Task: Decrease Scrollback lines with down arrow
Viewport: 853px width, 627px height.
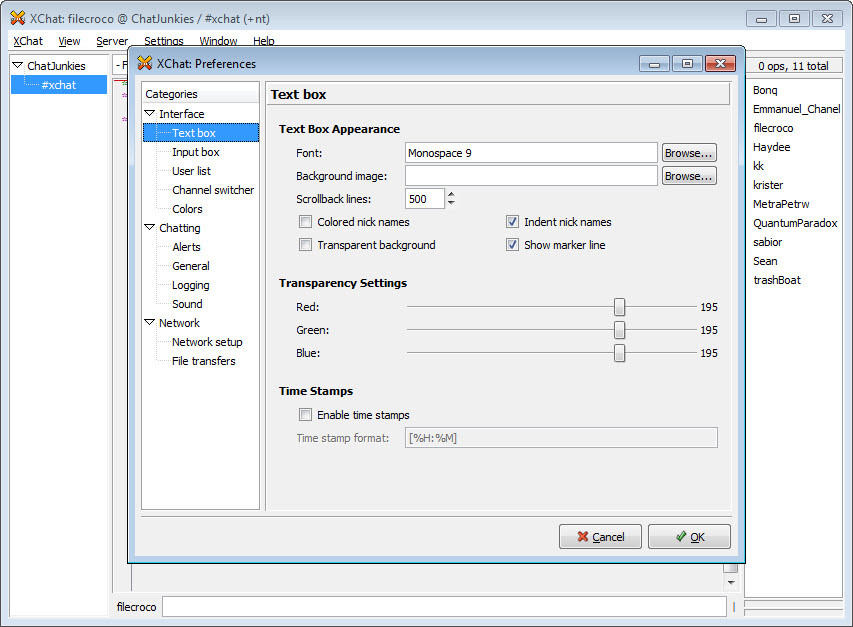Action: [451, 203]
